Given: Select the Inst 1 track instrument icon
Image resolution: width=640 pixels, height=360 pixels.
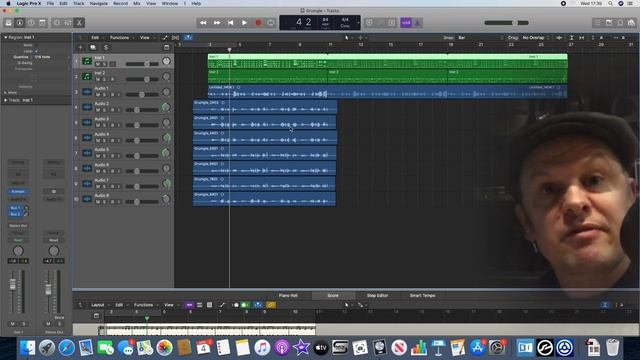Looking at the screenshot, I should (x=87, y=61).
